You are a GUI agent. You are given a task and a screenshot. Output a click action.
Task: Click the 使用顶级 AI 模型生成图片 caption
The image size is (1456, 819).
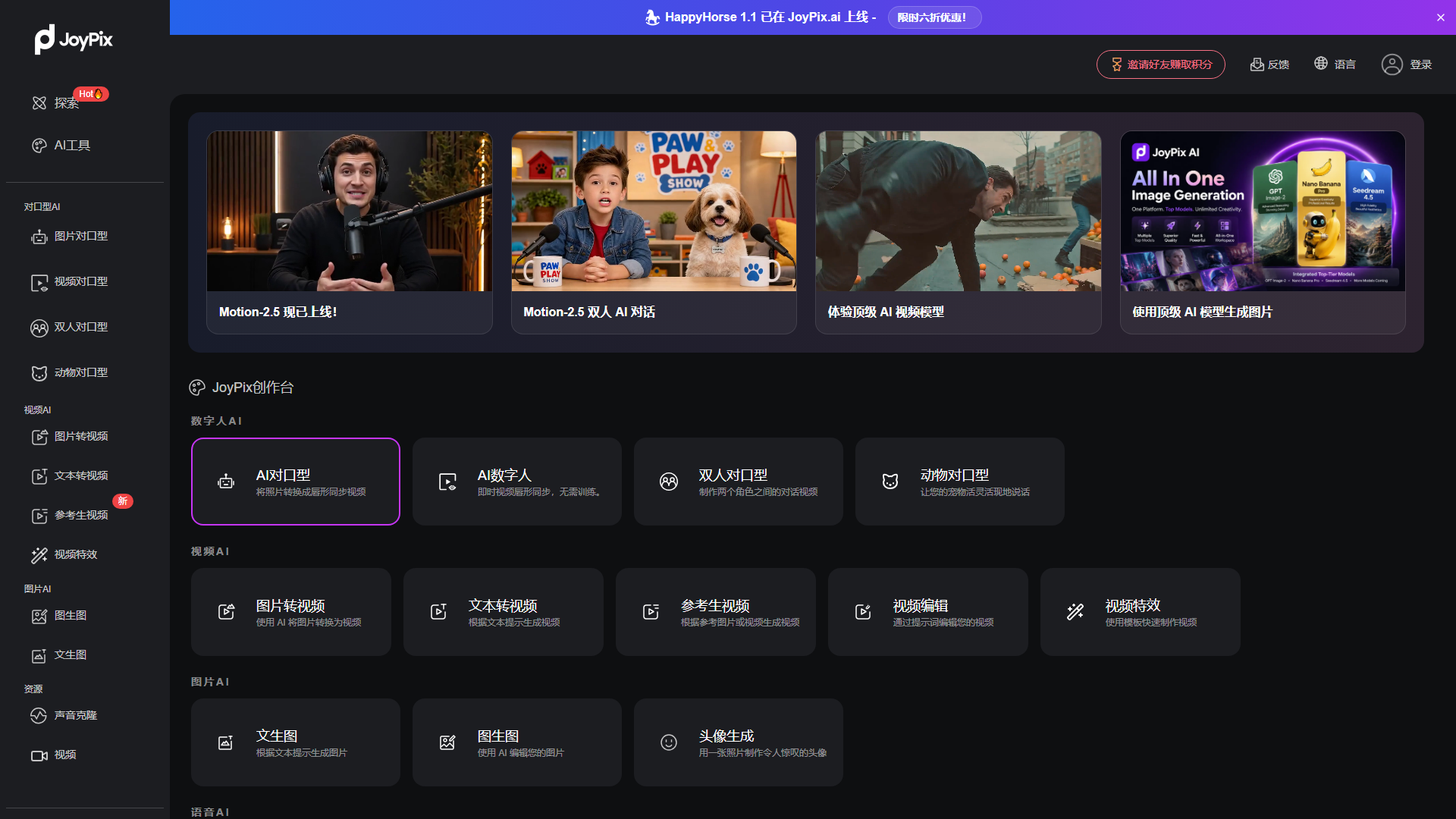coord(1202,312)
